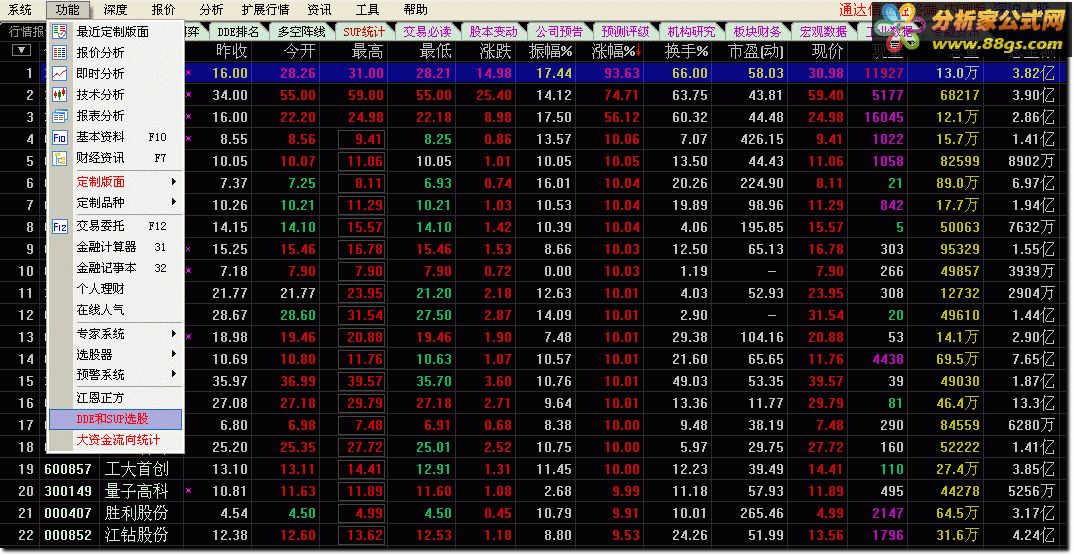Switch to the 多空阵线 tab

[301, 32]
